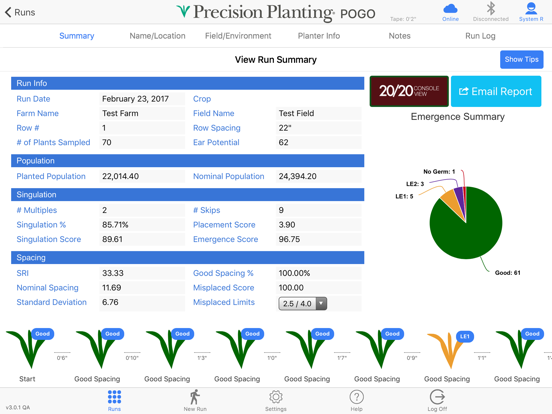Open the Misplaced Limits dropdown
This screenshot has width=552, height=414.
pos(303,303)
